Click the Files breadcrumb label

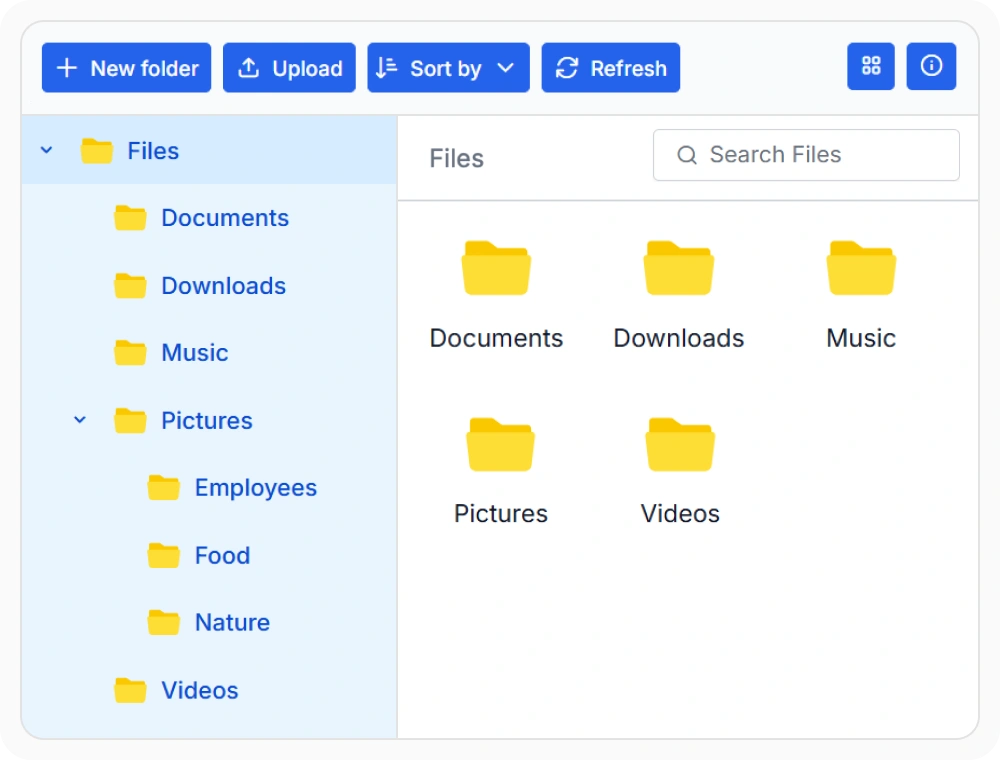click(457, 158)
